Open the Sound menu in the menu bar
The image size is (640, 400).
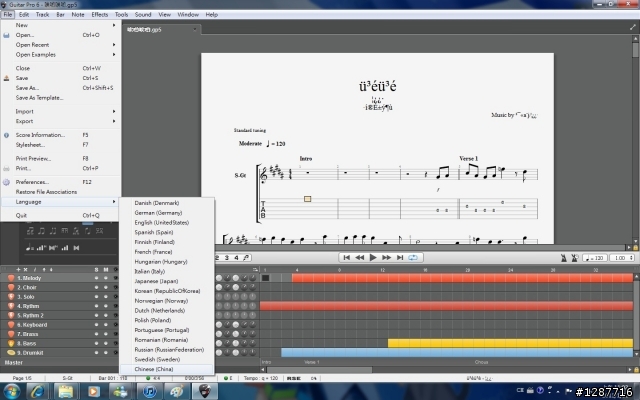143,14
